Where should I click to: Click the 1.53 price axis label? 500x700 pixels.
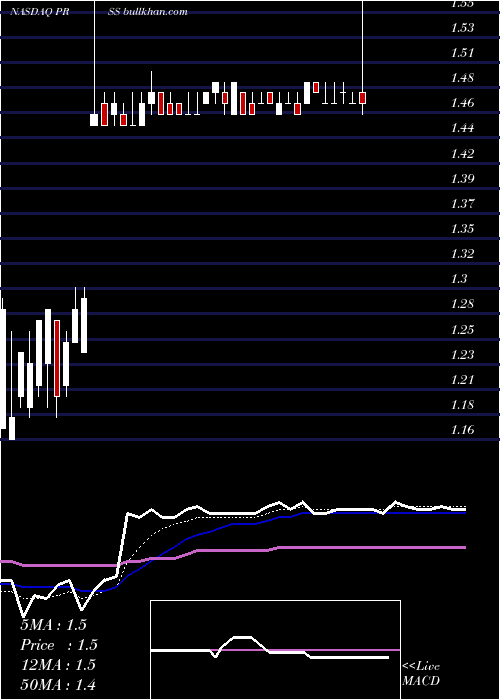coord(462,28)
